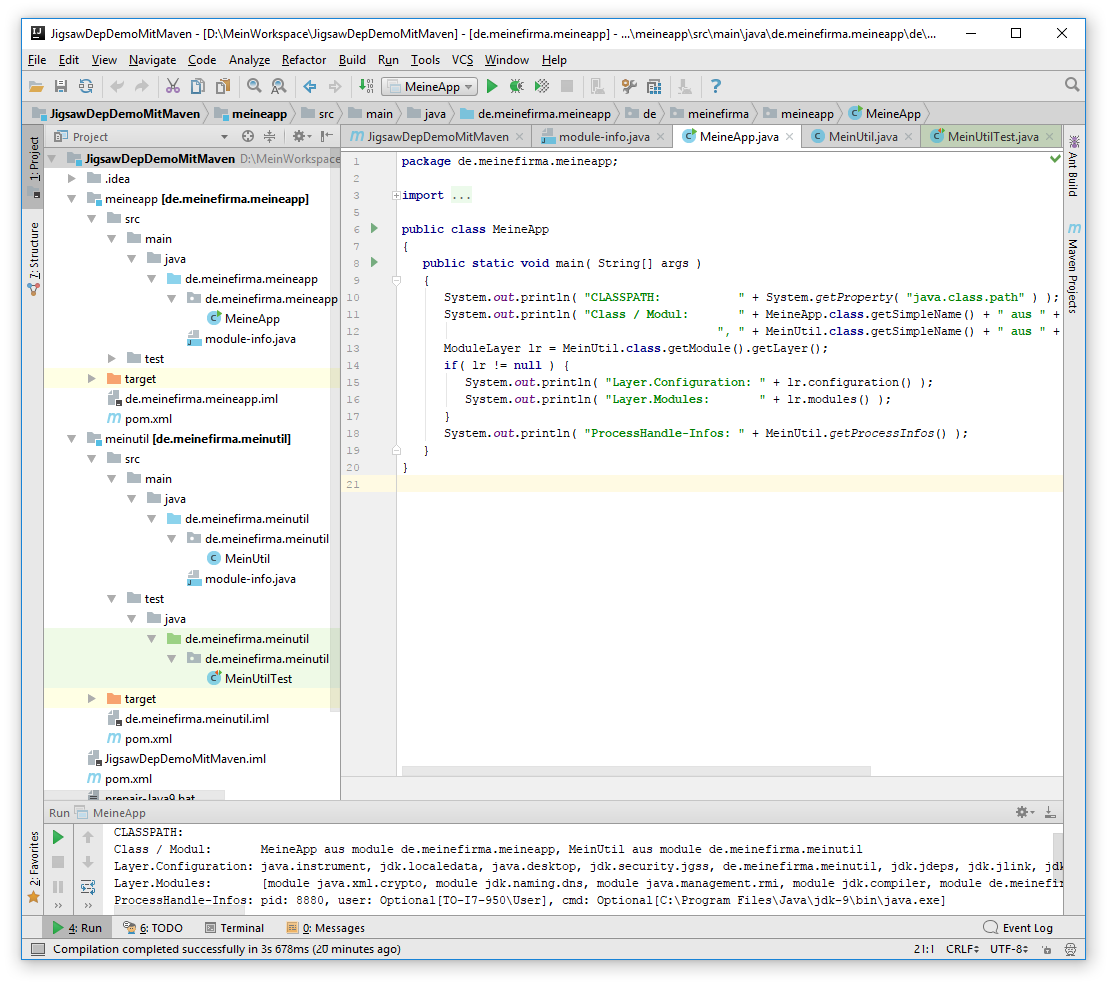Click the 4: Run tool window button
This screenshot has width=1120, height=982.
[x=77, y=928]
